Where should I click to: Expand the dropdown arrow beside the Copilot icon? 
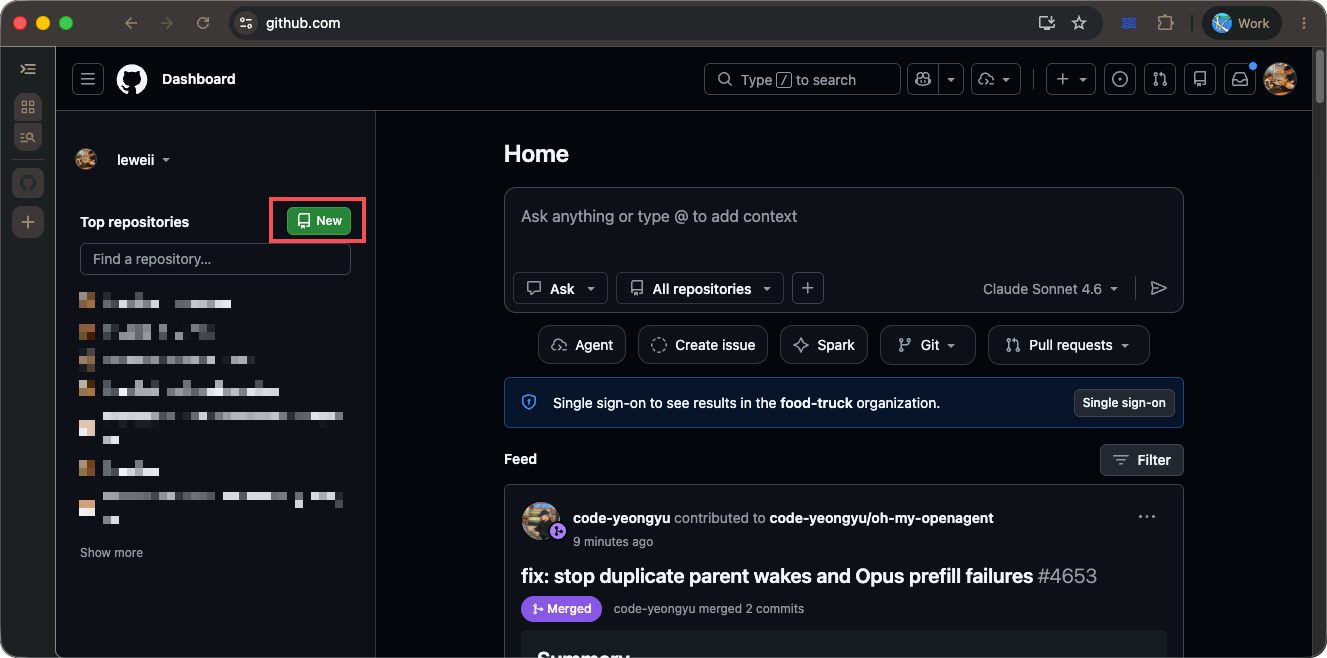click(x=950, y=79)
